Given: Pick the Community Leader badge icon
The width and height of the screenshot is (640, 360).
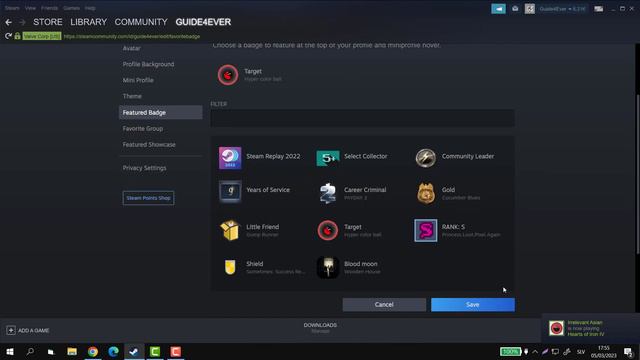Looking at the screenshot, I should coord(426,158).
